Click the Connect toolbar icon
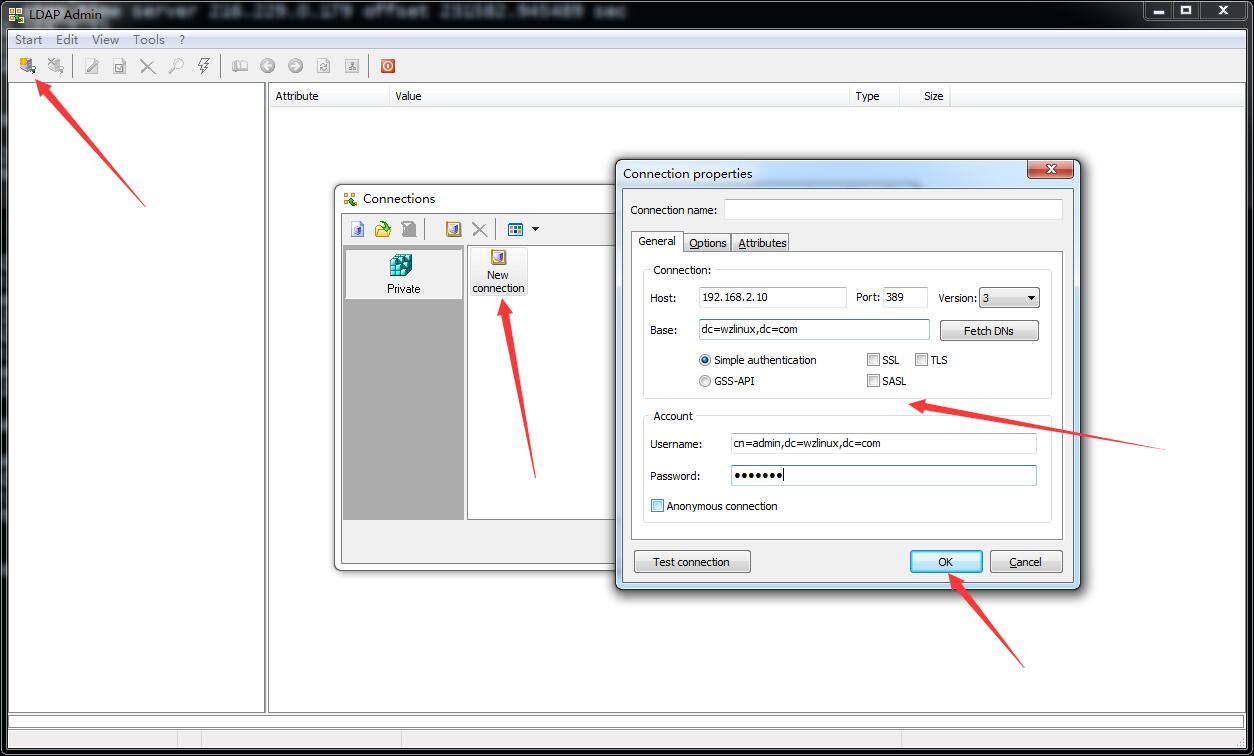 click(28, 66)
